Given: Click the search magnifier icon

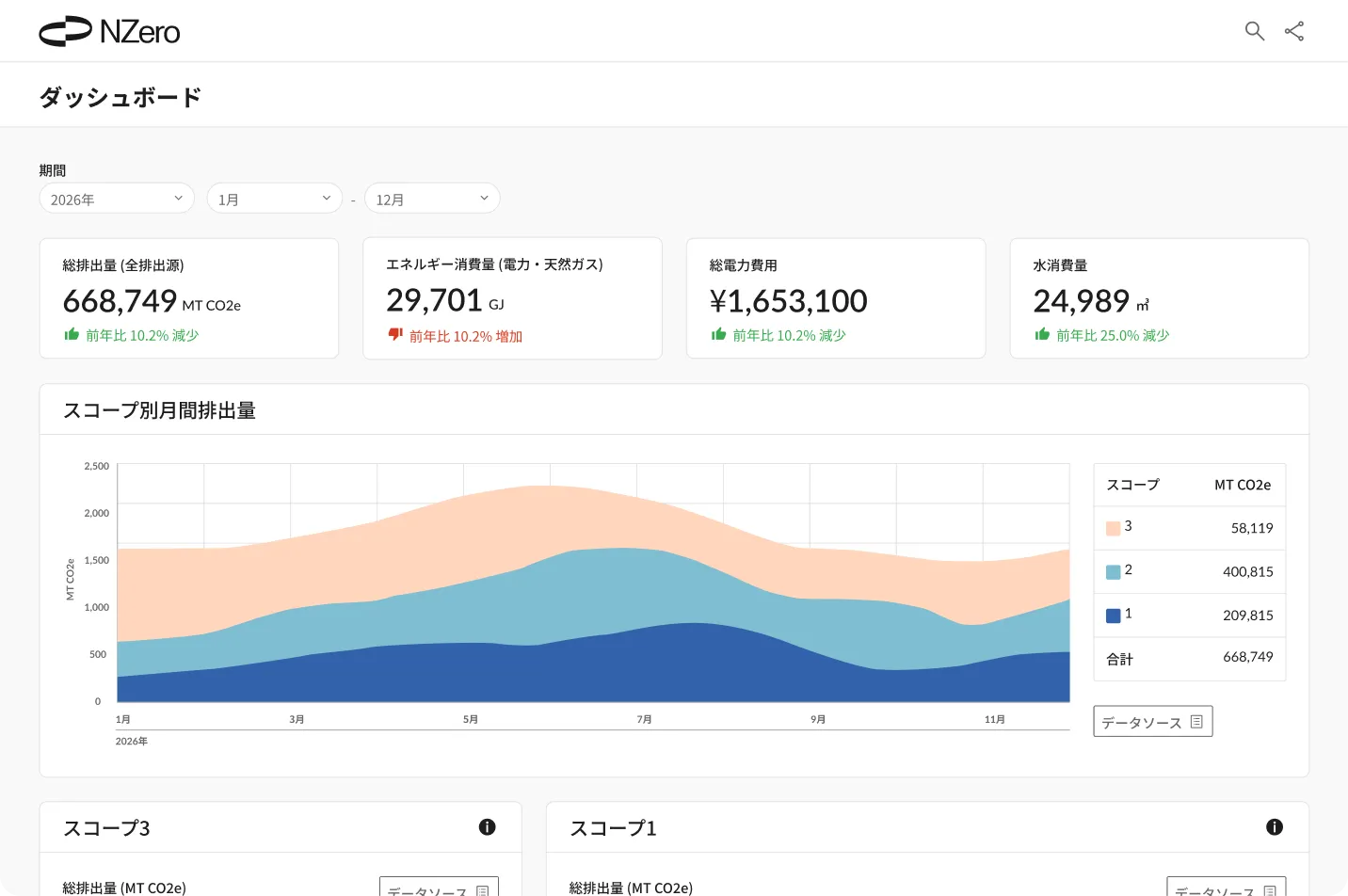Looking at the screenshot, I should (x=1254, y=31).
